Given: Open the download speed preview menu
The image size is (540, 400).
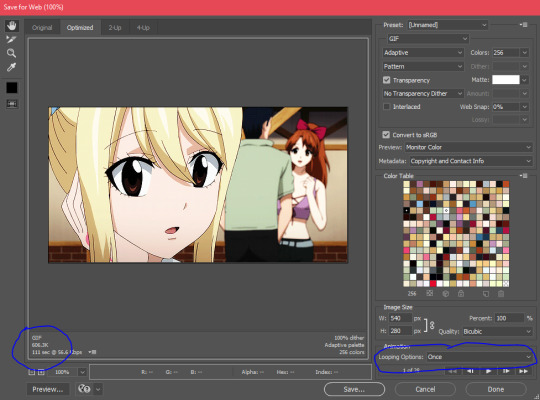Looking at the screenshot, I should 92,352.
